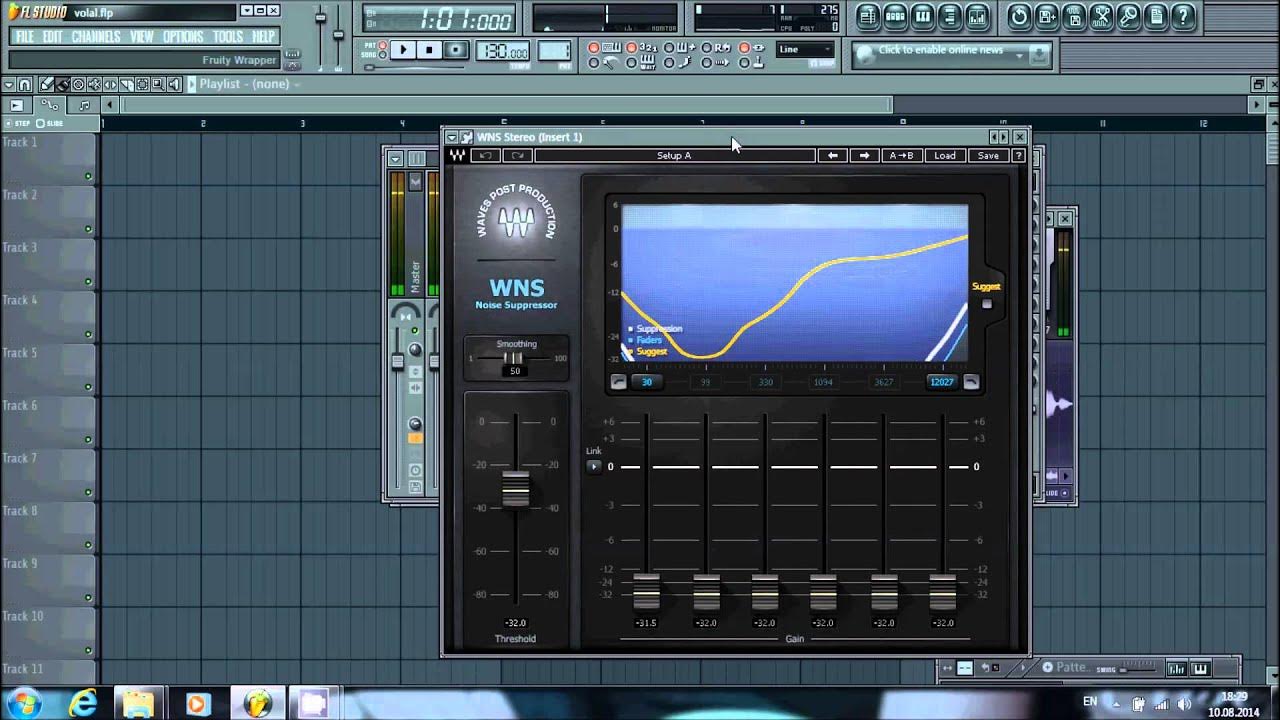Select the playlist Delete tool

(78, 84)
